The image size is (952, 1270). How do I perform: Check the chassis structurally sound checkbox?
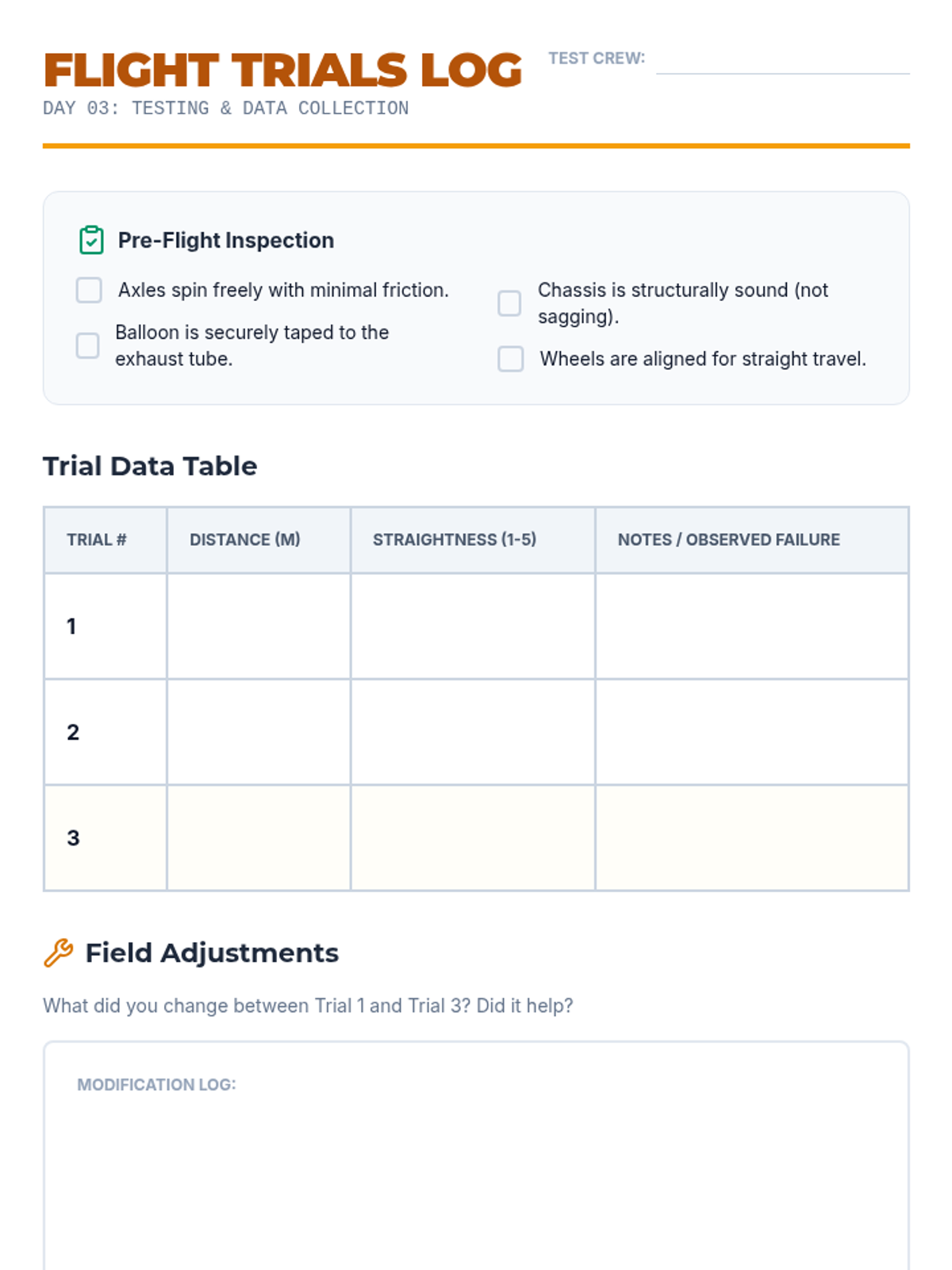(509, 303)
